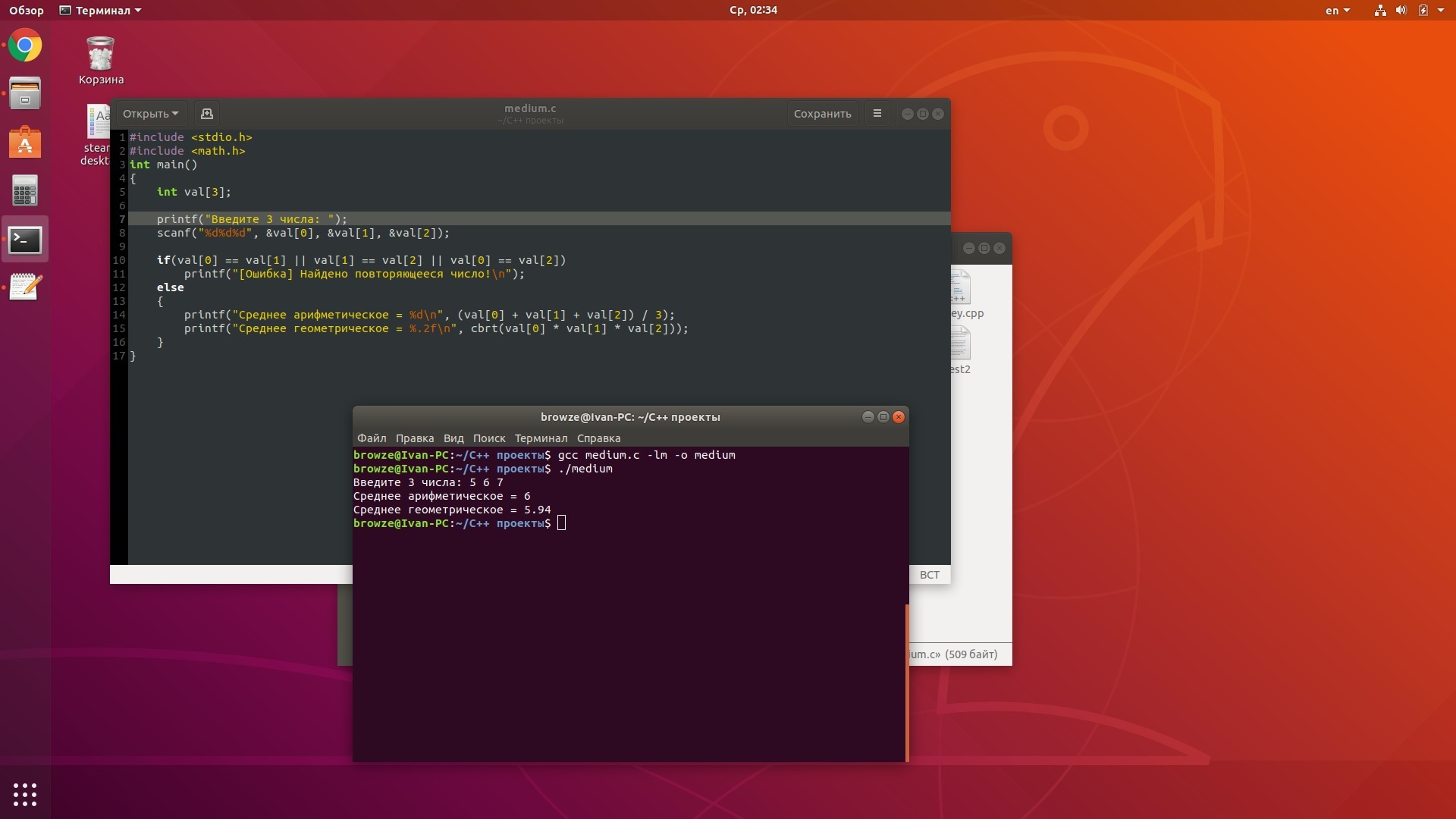Click the Ошибка printf code line
This screenshot has width=1456, height=819.
(x=354, y=274)
